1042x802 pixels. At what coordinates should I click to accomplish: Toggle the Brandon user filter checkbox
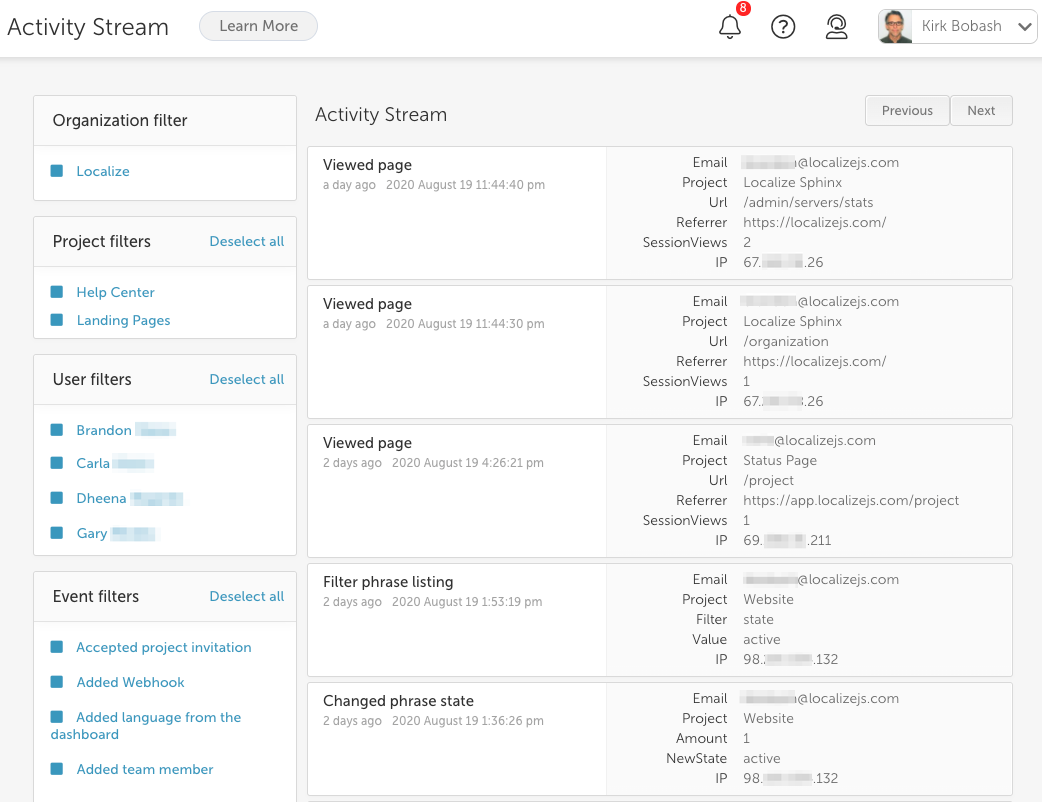point(57,430)
